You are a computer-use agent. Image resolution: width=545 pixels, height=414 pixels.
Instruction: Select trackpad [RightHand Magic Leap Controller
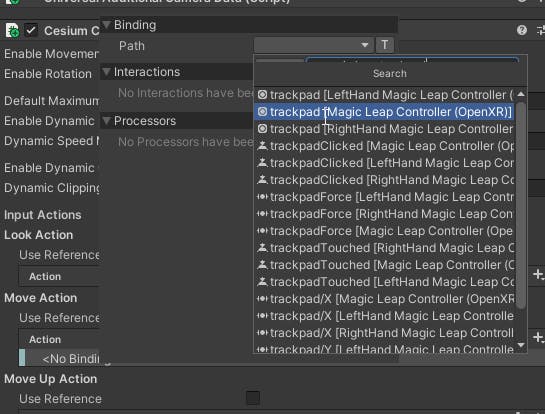(384, 129)
